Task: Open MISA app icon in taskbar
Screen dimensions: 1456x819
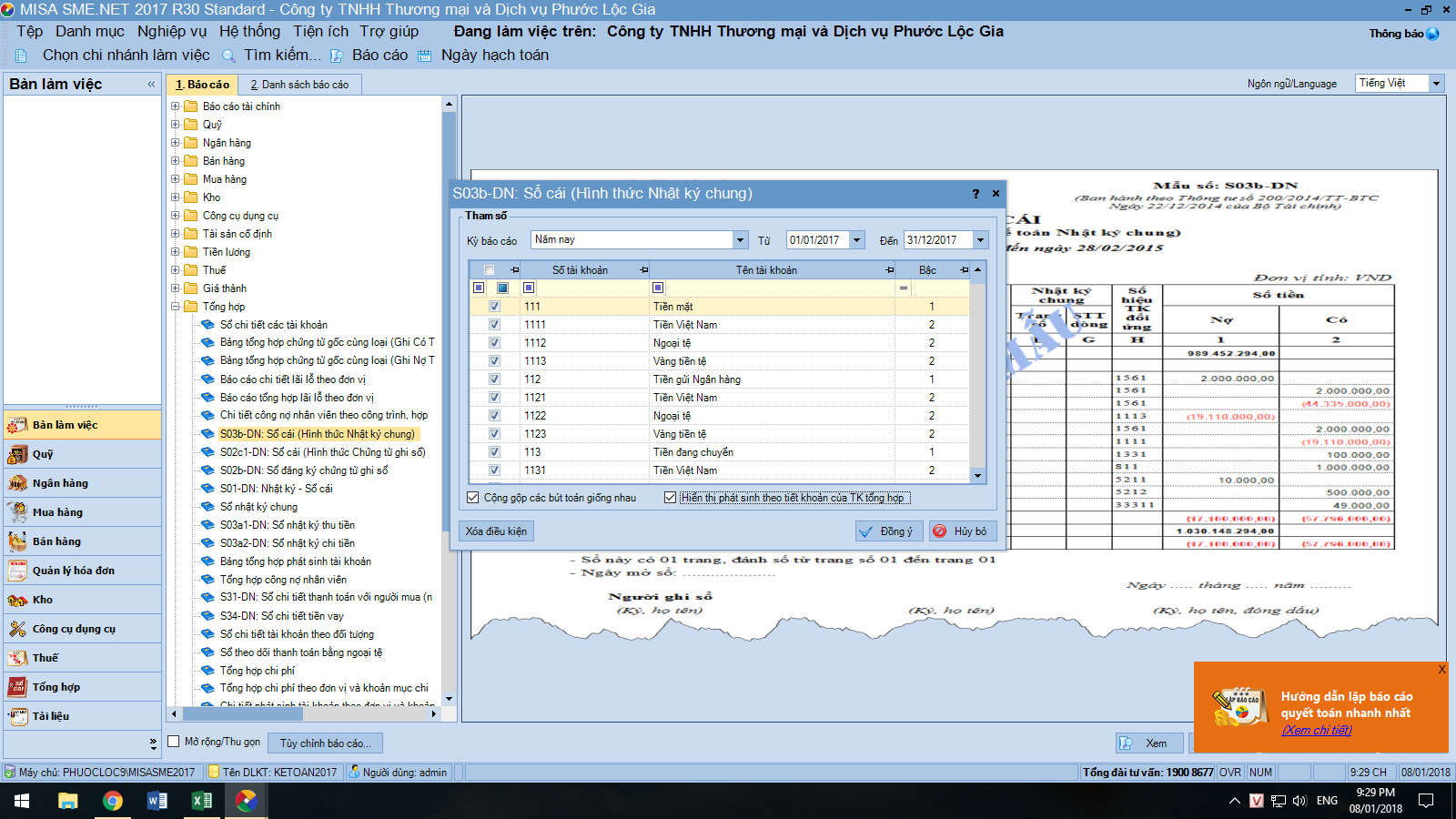Action: (x=246, y=801)
